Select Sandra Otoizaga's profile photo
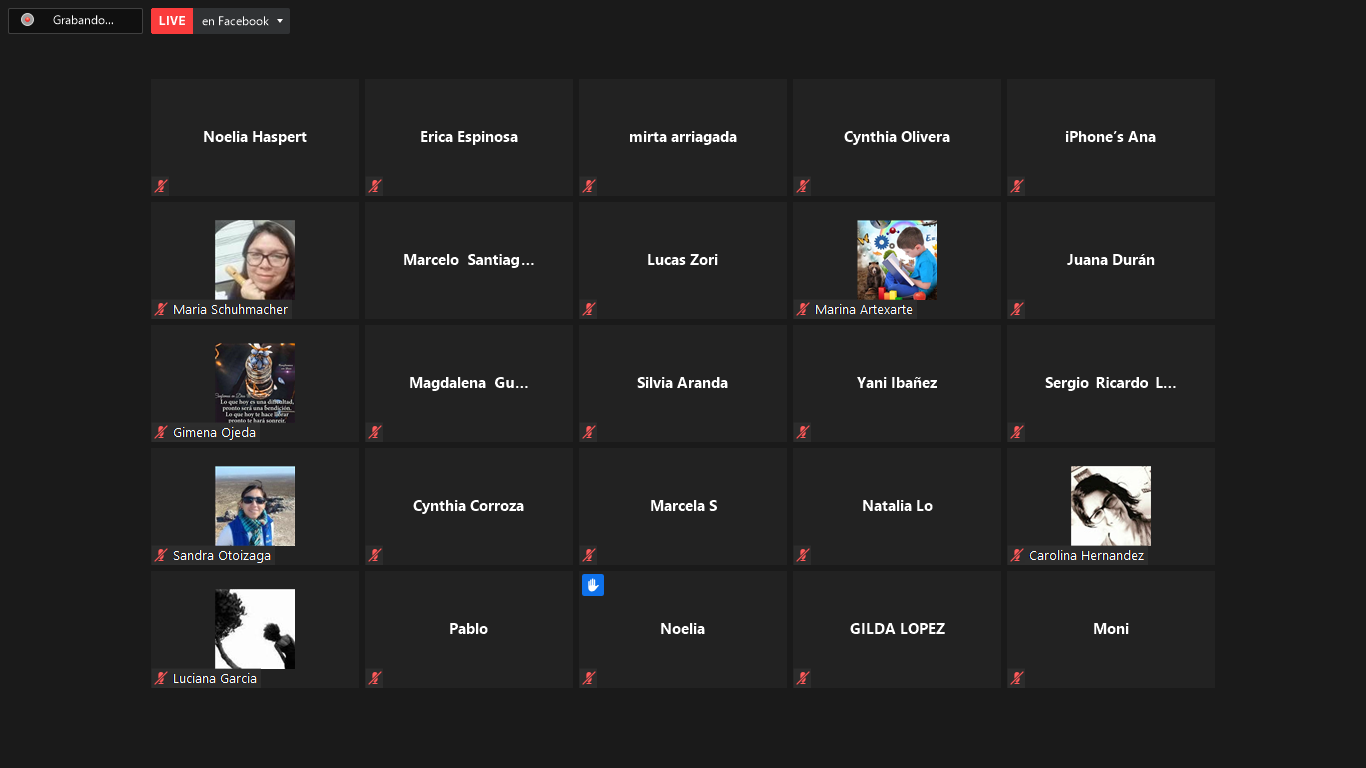This screenshot has width=1366, height=768. (x=254, y=505)
